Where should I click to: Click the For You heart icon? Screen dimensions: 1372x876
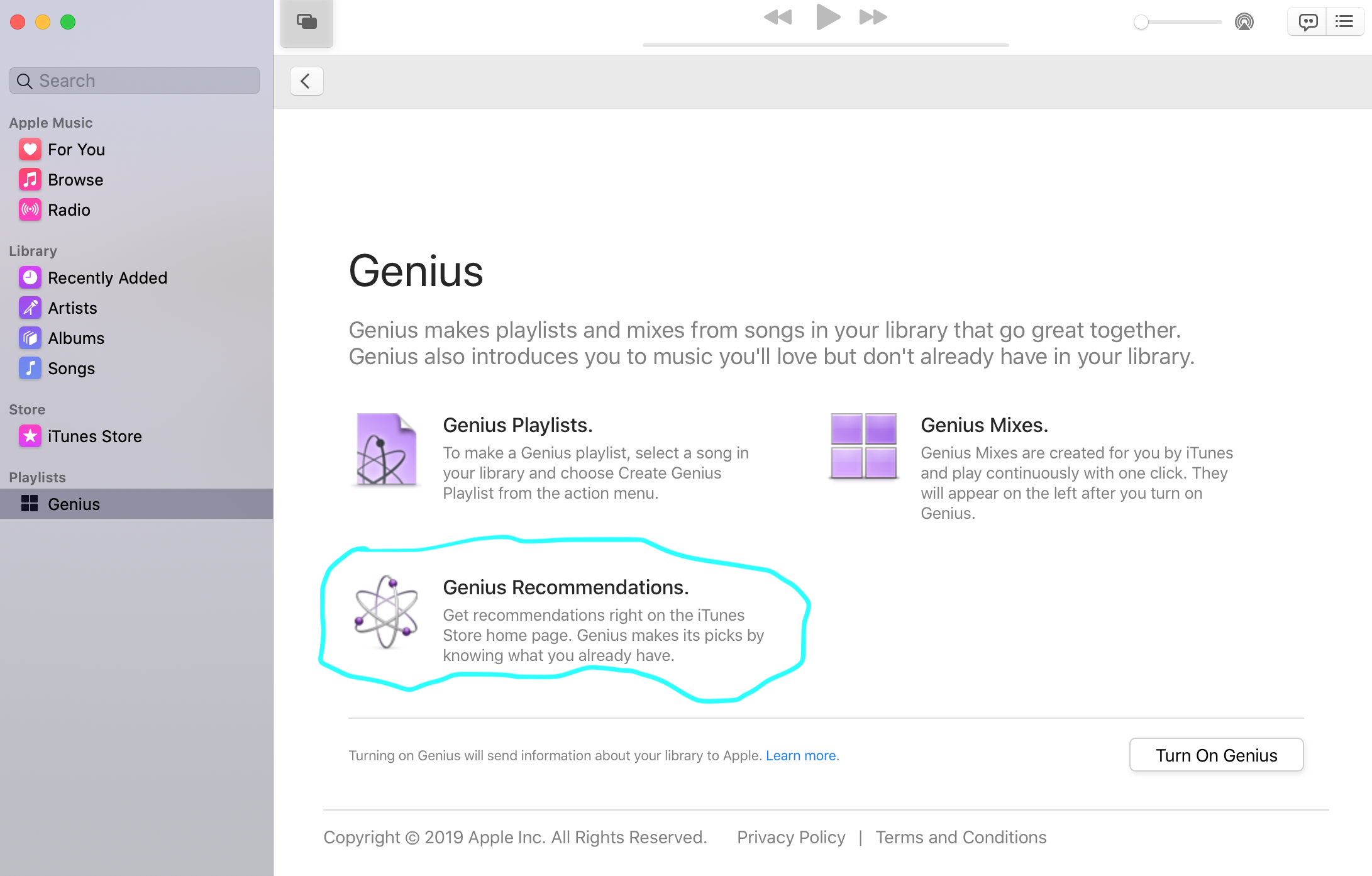pos(30,150)
